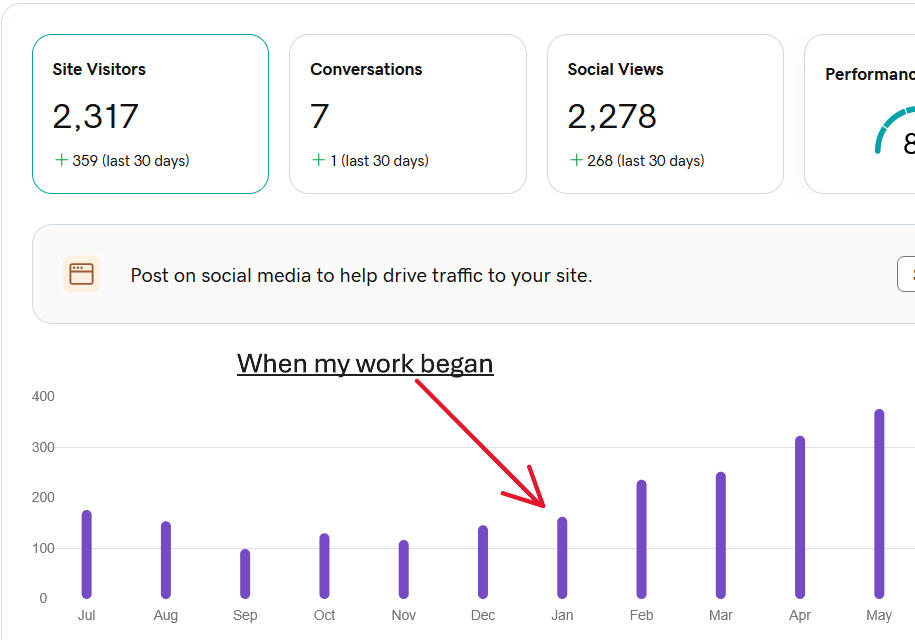
Task: Click the 2,317 site visitors number
Action: 95,117
